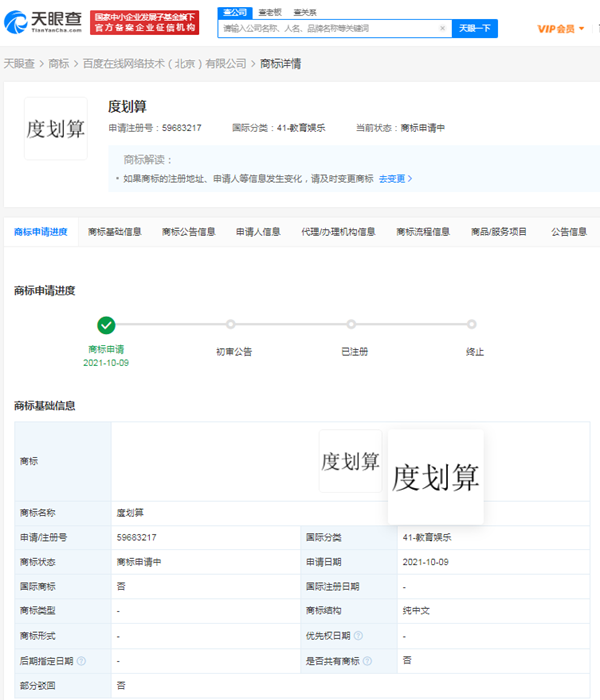Open the 商标公告信息 tab
600x700 pixels.
click(x=188, y=232)
